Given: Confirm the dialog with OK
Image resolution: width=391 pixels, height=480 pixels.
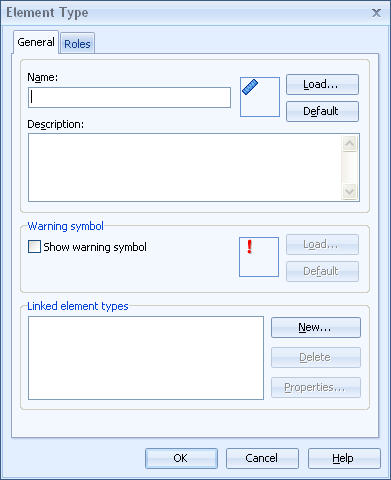Looking at the screenshot, I should pos(181,458).
